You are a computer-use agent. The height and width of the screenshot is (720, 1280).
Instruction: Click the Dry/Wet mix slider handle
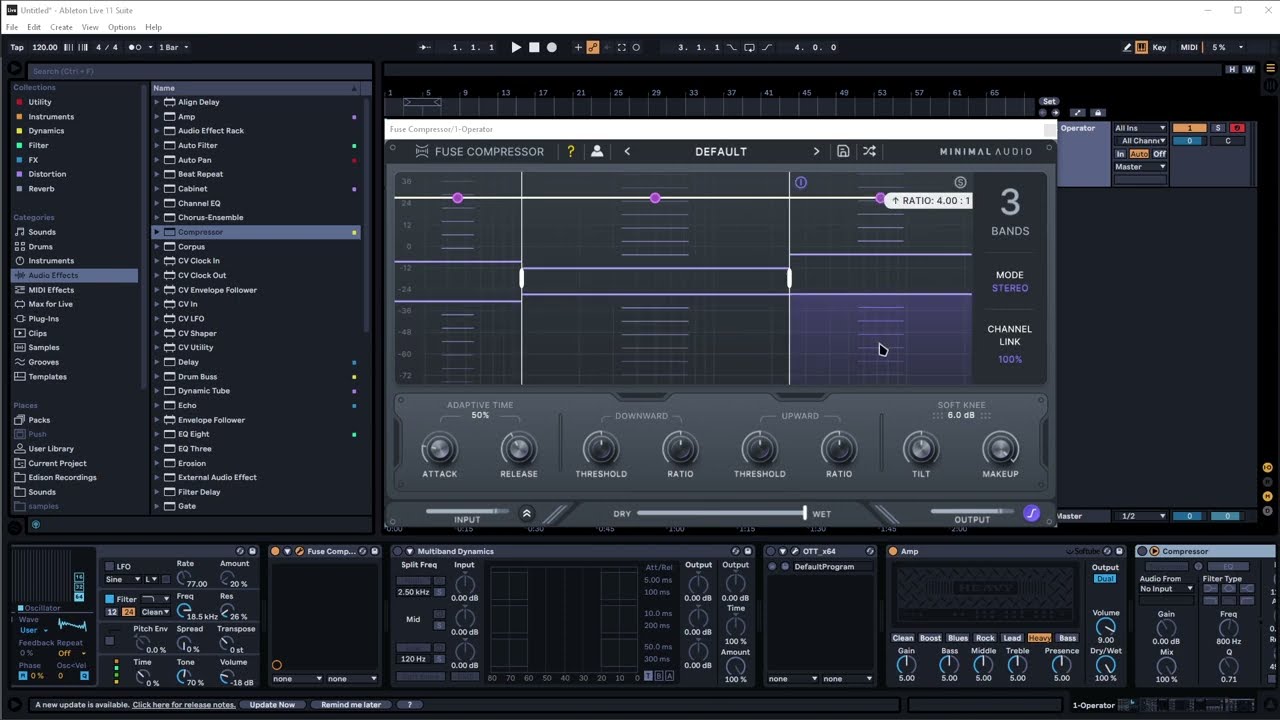[x=804, y=514]
